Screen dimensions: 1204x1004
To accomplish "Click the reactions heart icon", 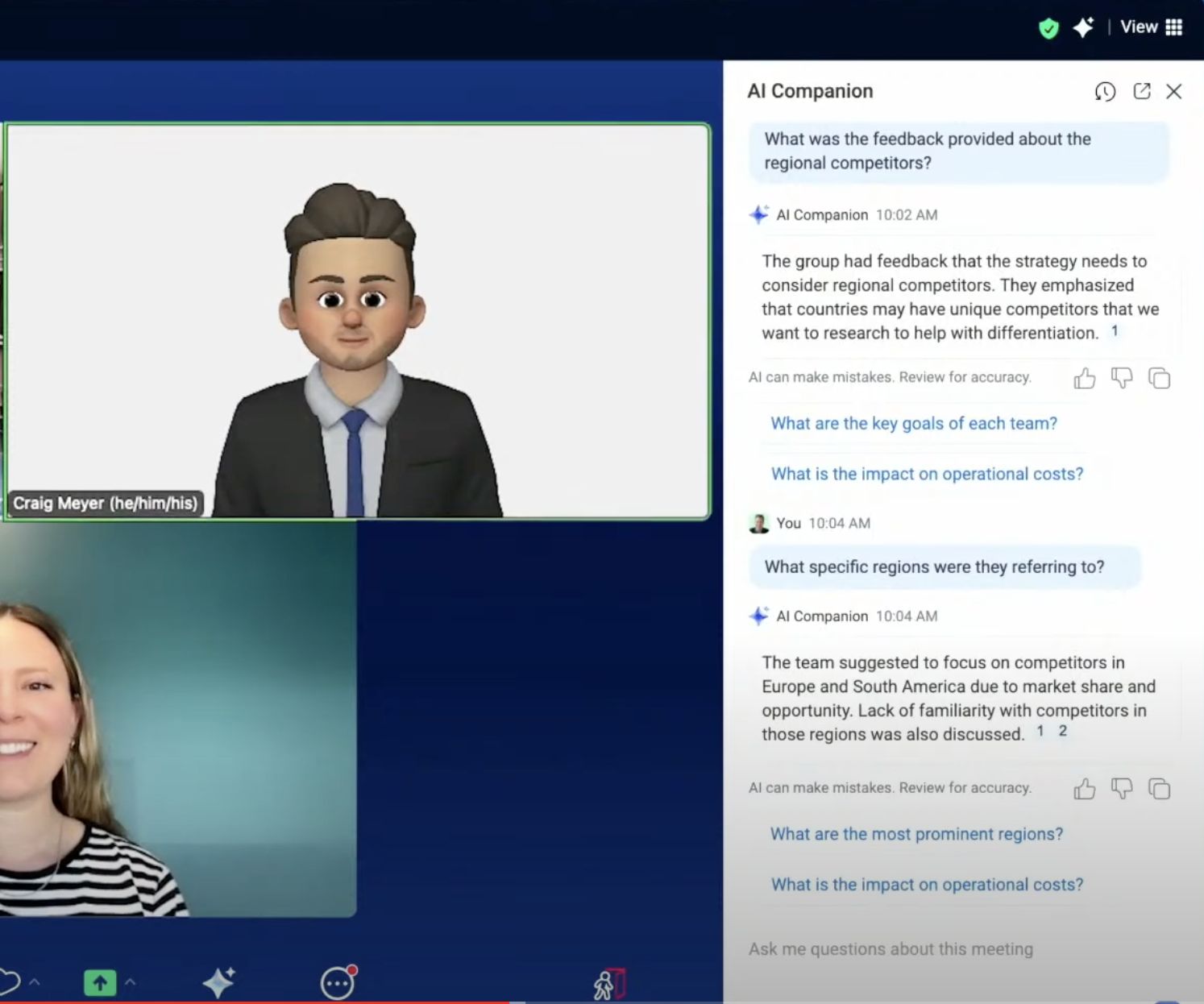I will [x=8, y=983].
